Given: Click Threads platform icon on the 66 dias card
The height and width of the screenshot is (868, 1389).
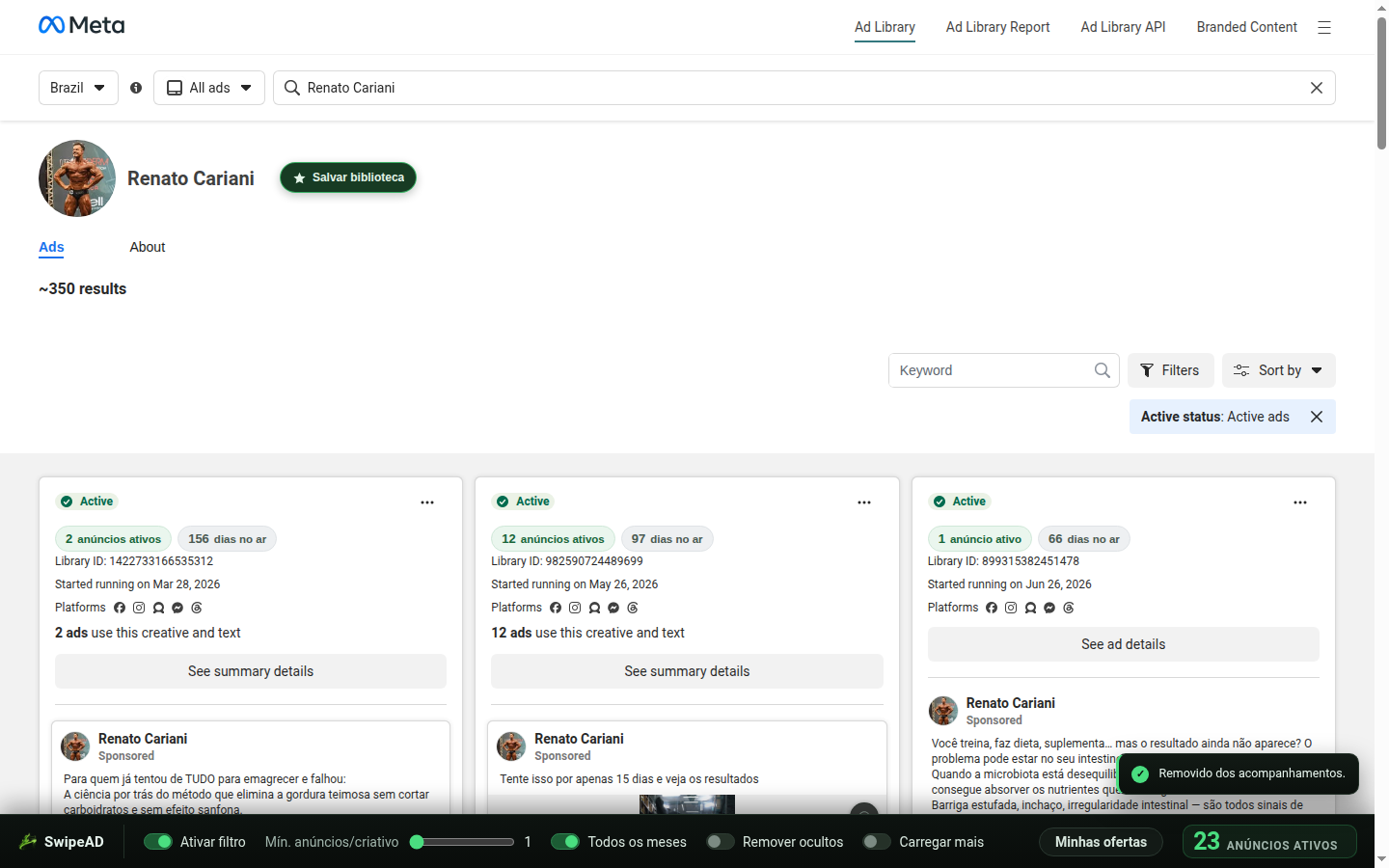Looking at the screenshot, I should [1069, 608].
